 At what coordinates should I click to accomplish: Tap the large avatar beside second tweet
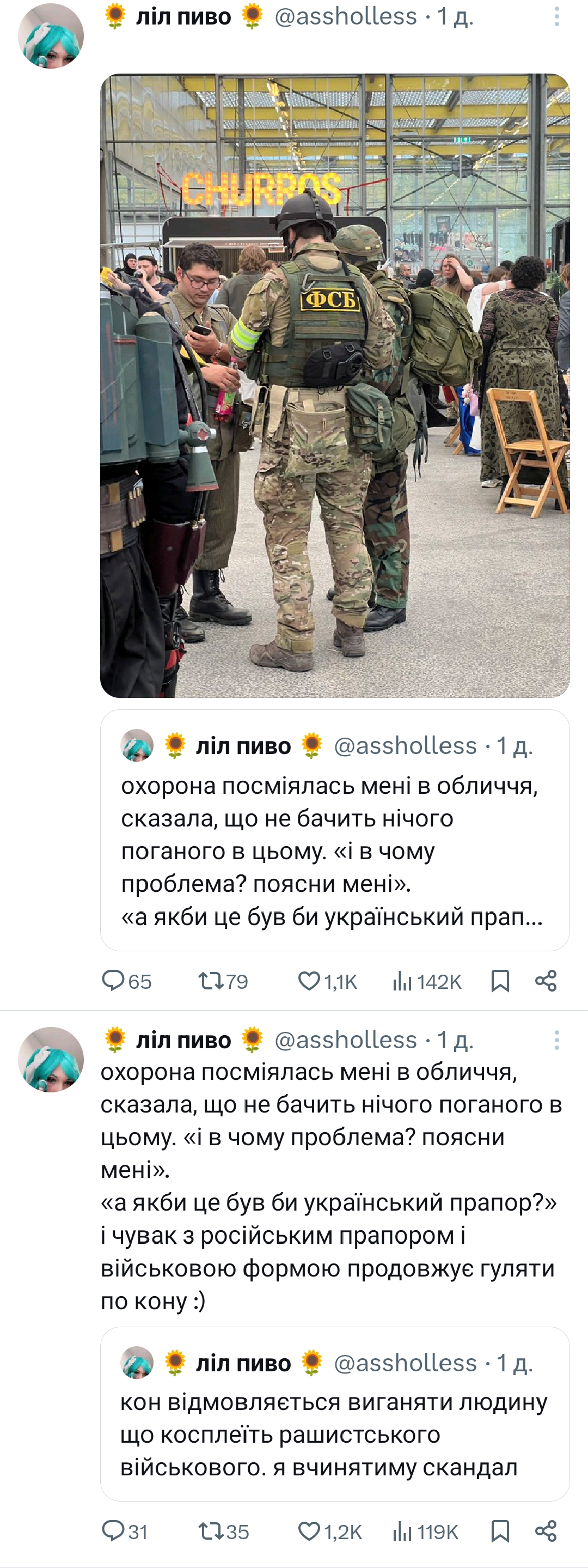pyautogui.click(x=51, y=1059)
